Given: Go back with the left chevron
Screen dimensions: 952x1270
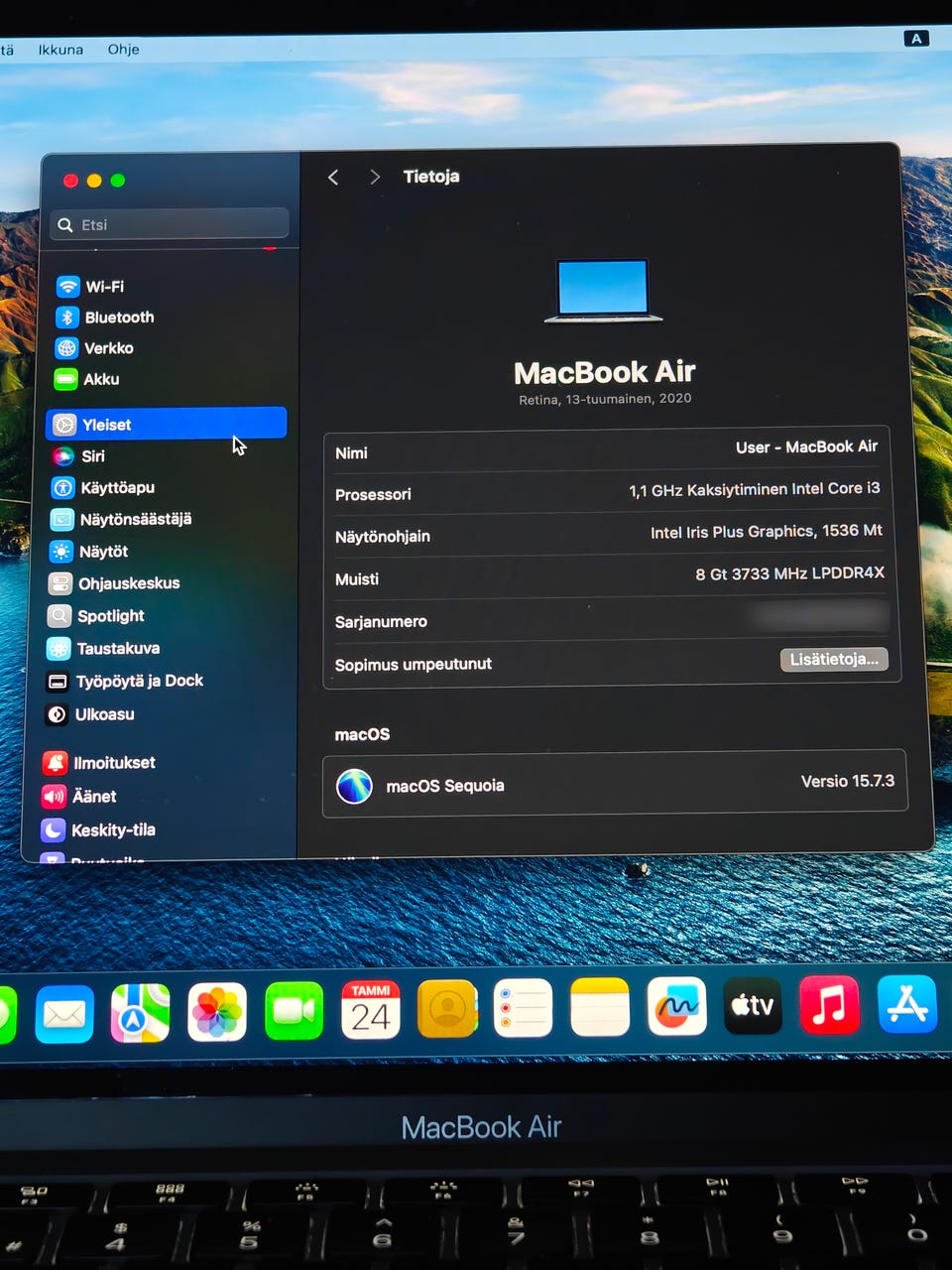Looking at the screenshot, I should point(333,177).
